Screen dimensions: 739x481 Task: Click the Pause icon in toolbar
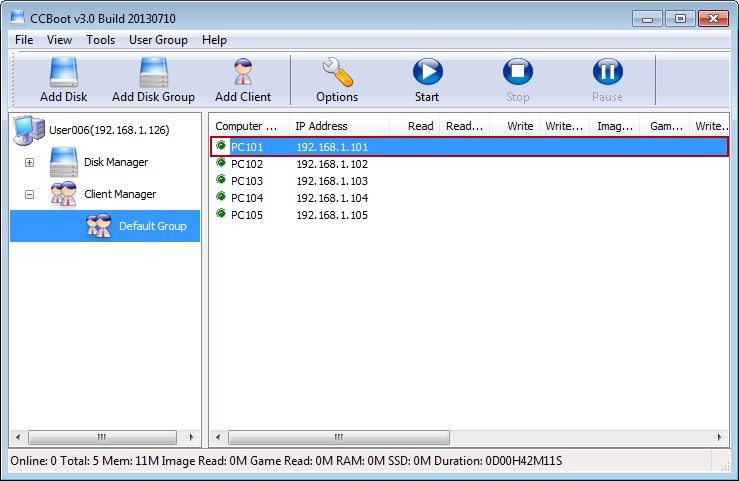click(x=607, y=73)
